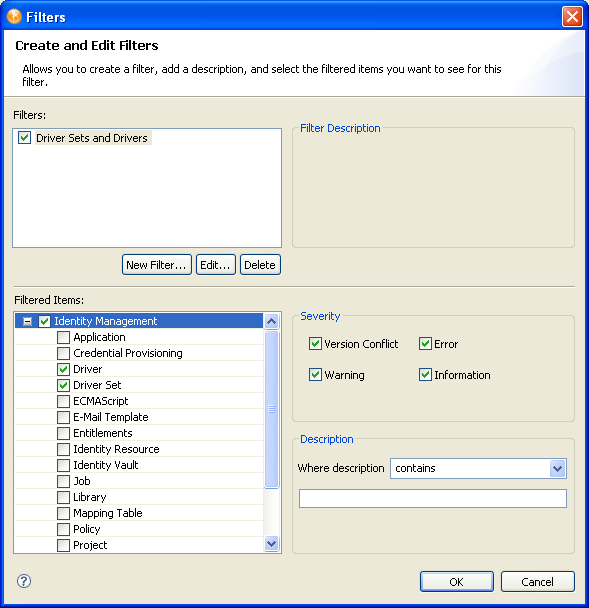The height and width of the screenshot is (608, 589).
Task: Uncheck the Identity Management checkbox
Action: [x=45, y=321]
